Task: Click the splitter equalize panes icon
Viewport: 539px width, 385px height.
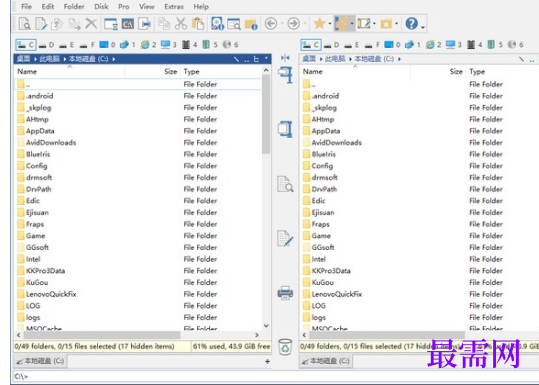Action: (285, 58)
